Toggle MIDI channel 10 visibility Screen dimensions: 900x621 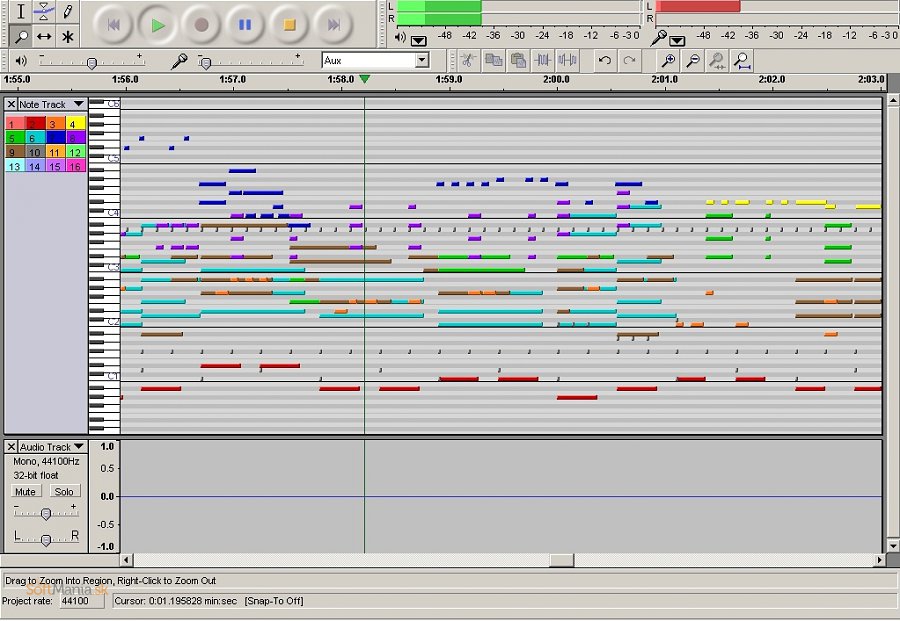tap(35, 152)
